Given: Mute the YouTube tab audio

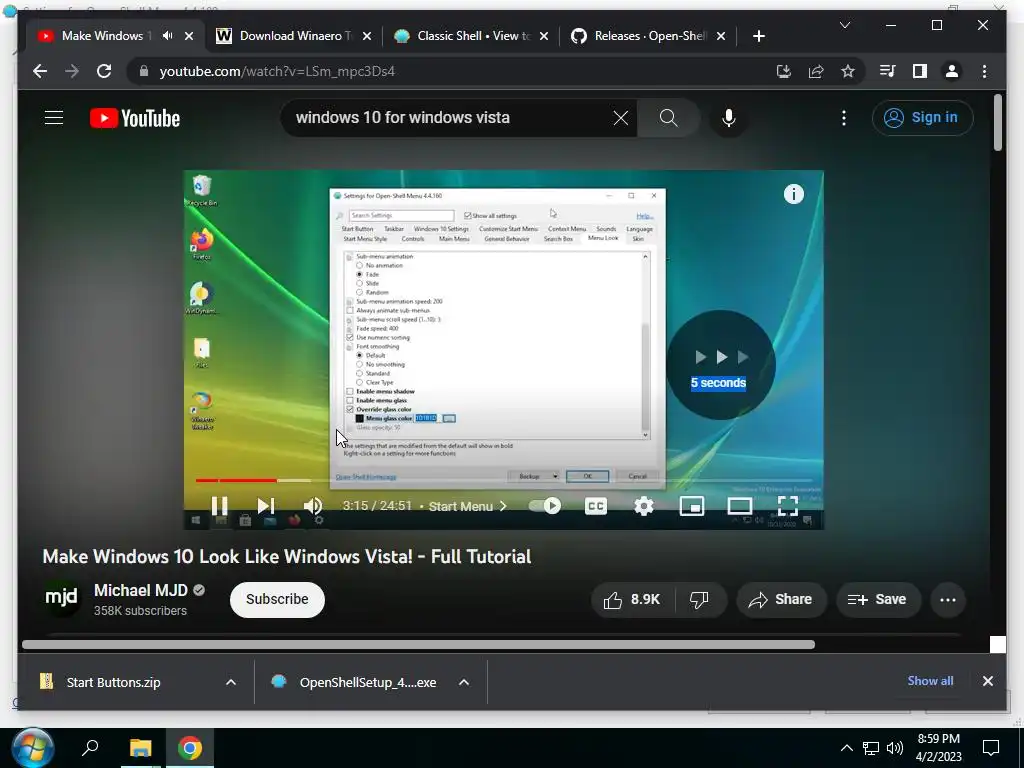Looking at the screenshot, I should pos(168,36).
